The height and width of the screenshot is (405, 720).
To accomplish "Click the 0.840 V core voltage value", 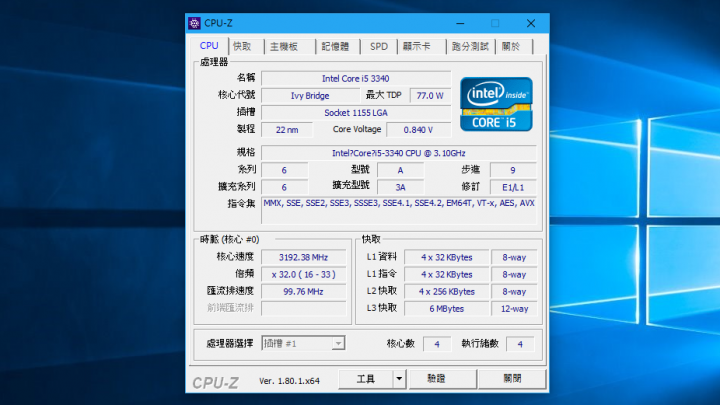I will click(418, 130).
